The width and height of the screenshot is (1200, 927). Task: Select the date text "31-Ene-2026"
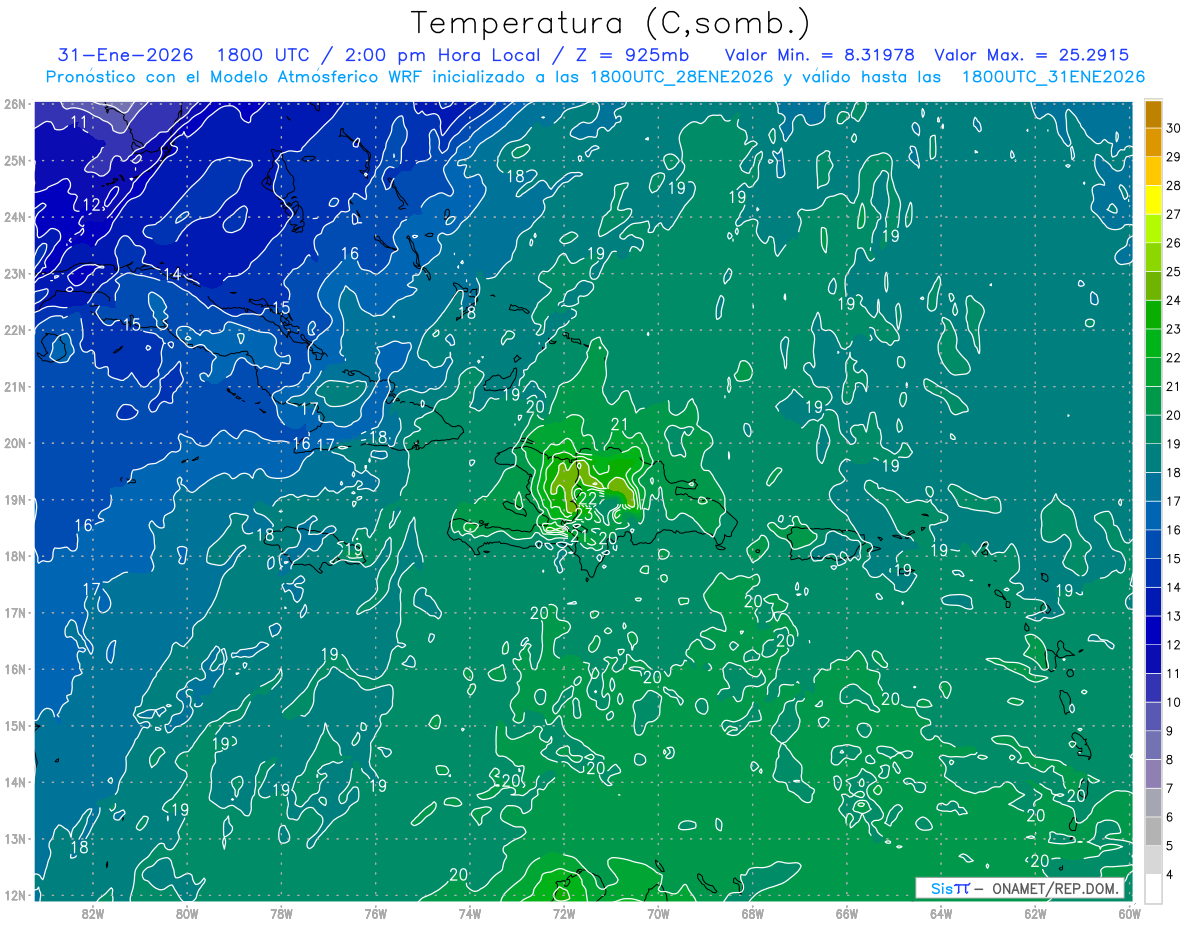pyautogui.click(x=124, y=55)
